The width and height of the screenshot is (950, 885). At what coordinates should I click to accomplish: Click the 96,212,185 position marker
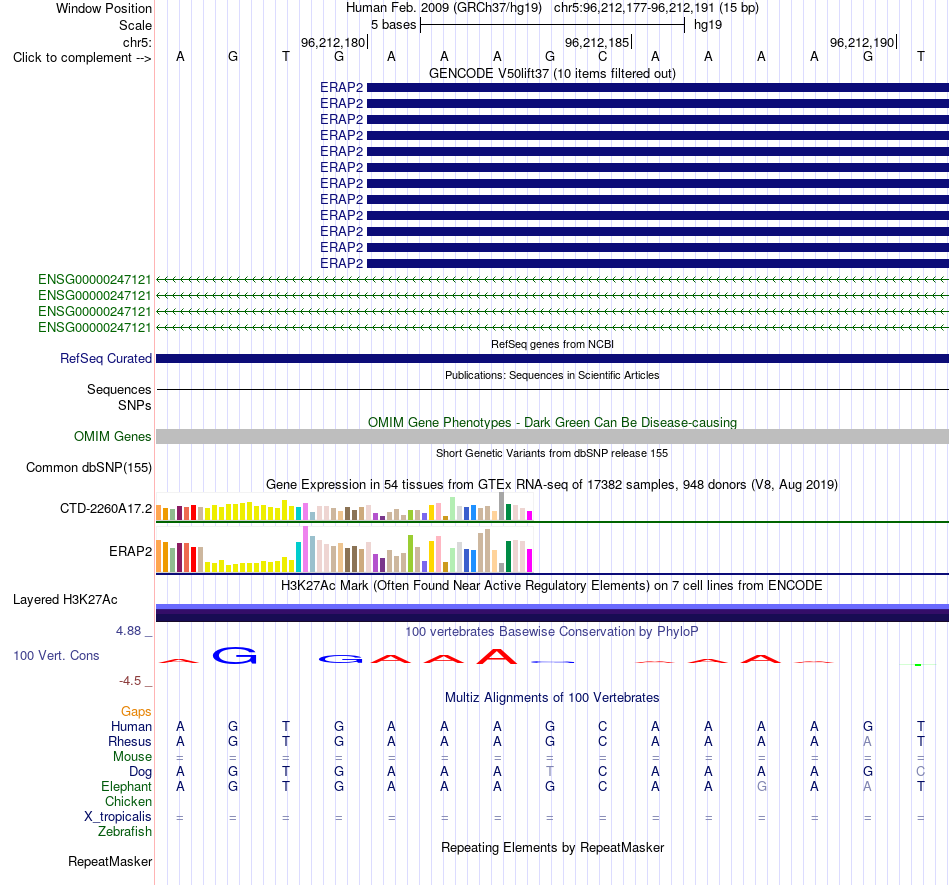pyautogui.click(x=598, y=42)
